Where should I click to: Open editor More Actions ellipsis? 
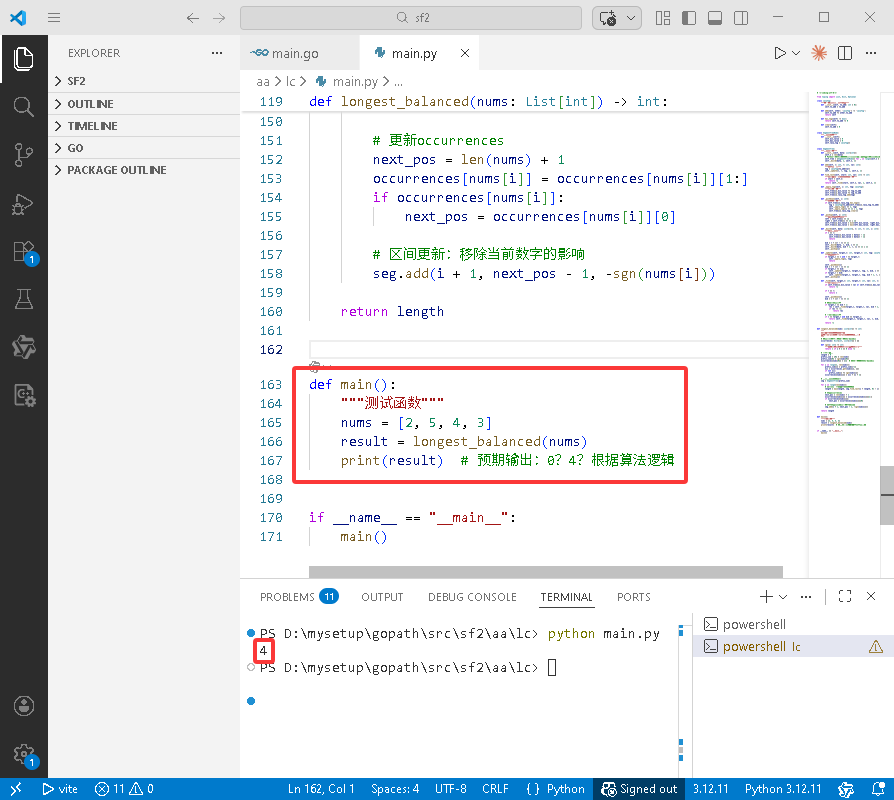[871, 53]
